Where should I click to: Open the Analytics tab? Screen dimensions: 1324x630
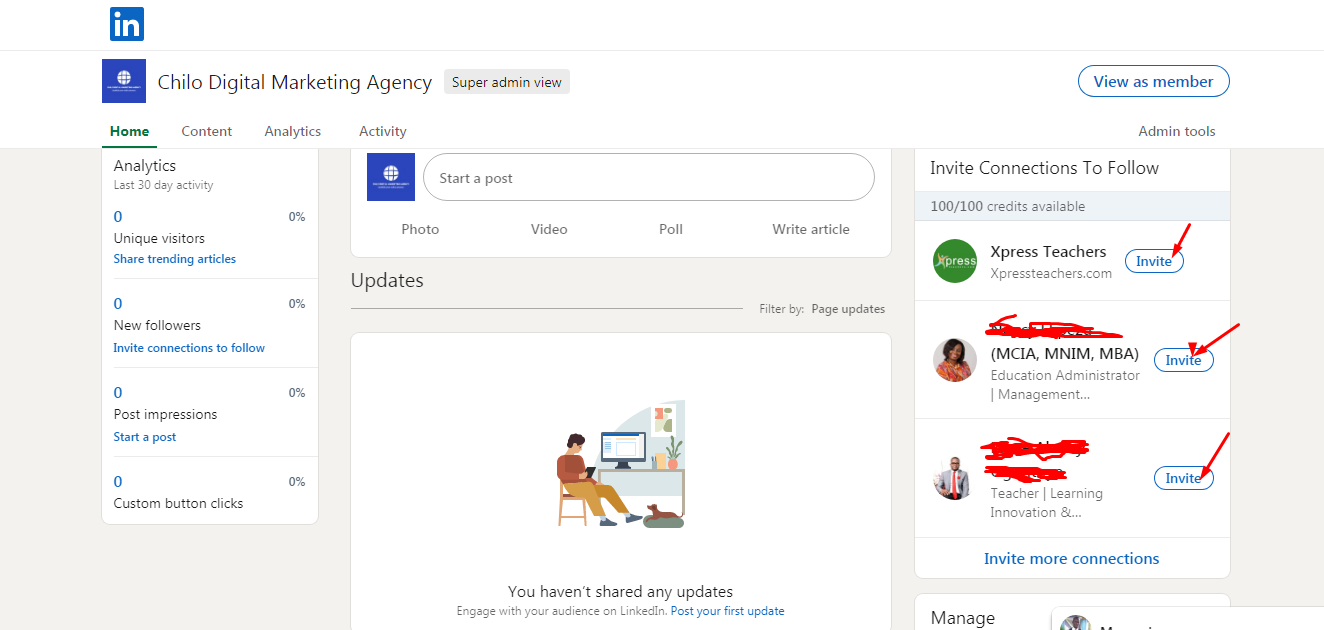click(293, 131)
